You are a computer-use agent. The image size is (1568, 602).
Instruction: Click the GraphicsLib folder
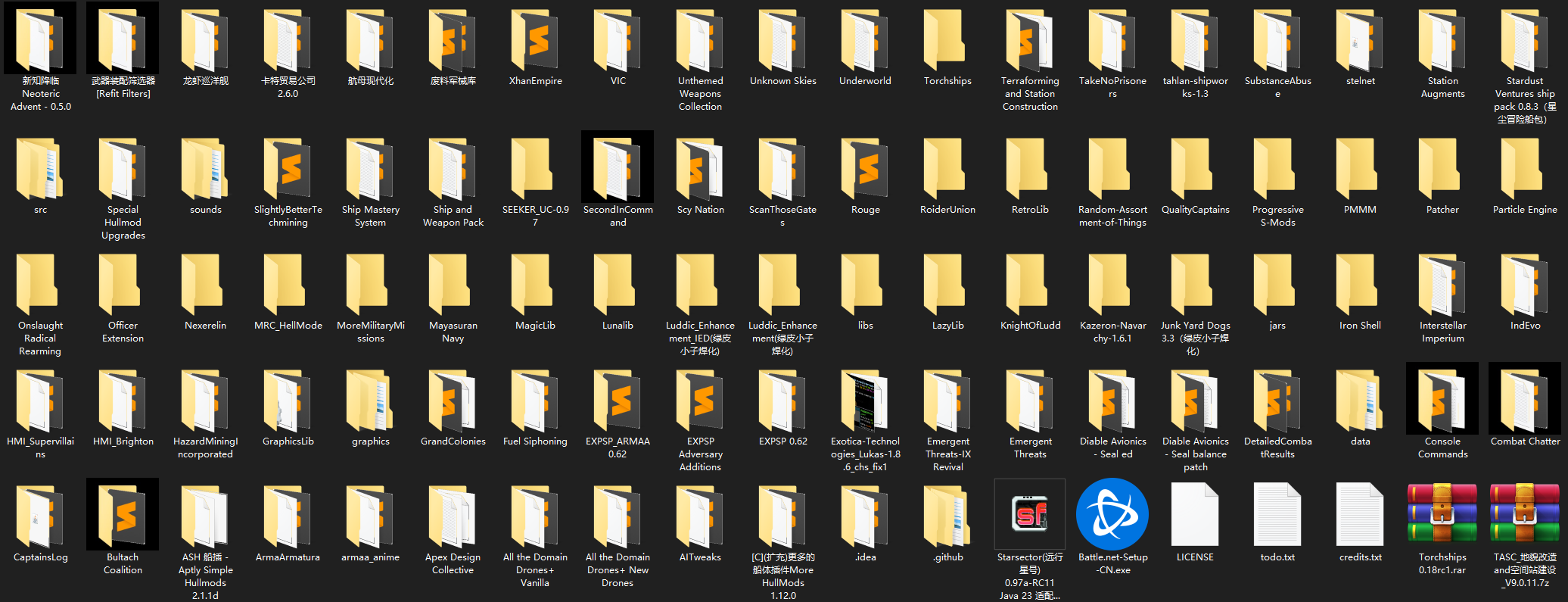(288, 401)
